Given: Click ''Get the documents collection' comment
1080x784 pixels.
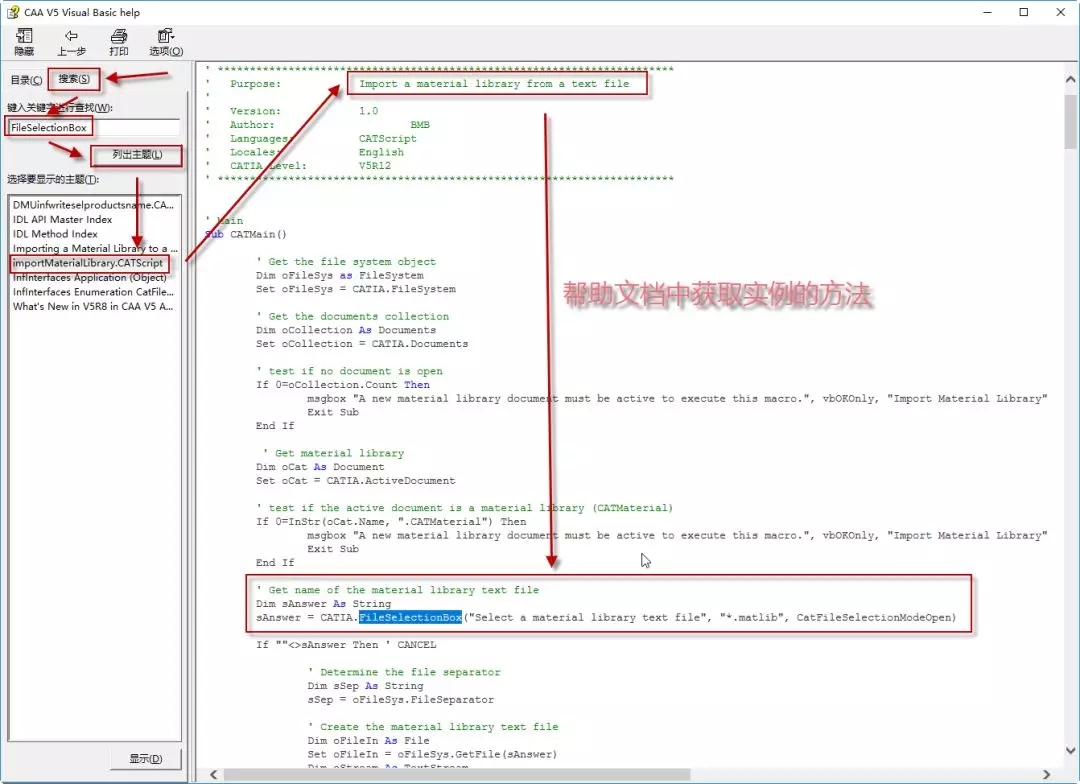Looking at the screenshot, I should [x=352, y=316].
